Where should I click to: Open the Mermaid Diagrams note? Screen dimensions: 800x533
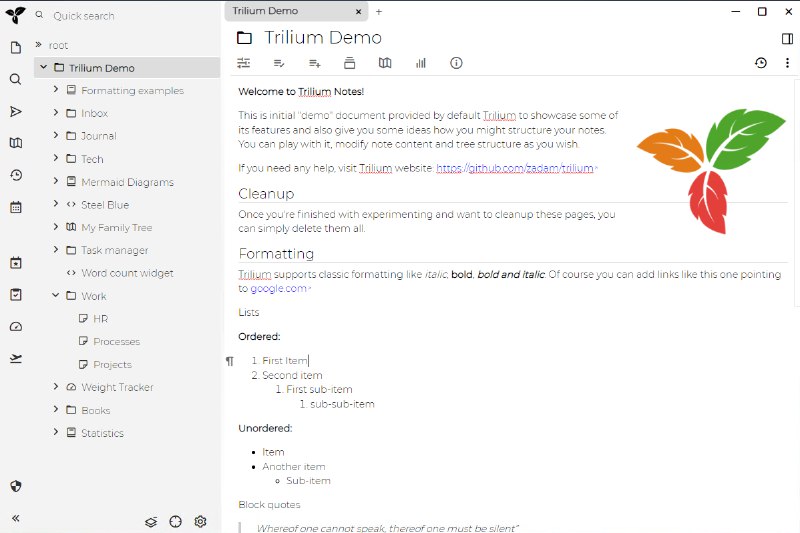tap(127, 182)
